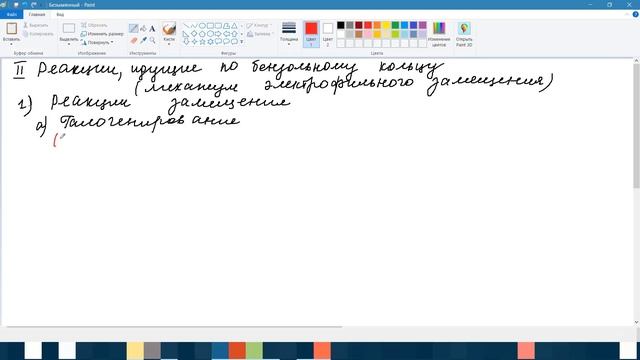Screen dimensions: 640x360
Task: Expand the shapes gallery more arrow
Action: 242,42
